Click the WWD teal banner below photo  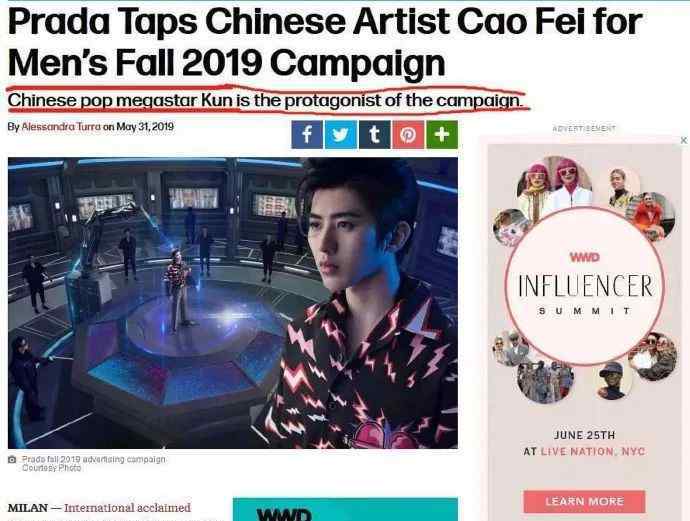click(345, 510)
